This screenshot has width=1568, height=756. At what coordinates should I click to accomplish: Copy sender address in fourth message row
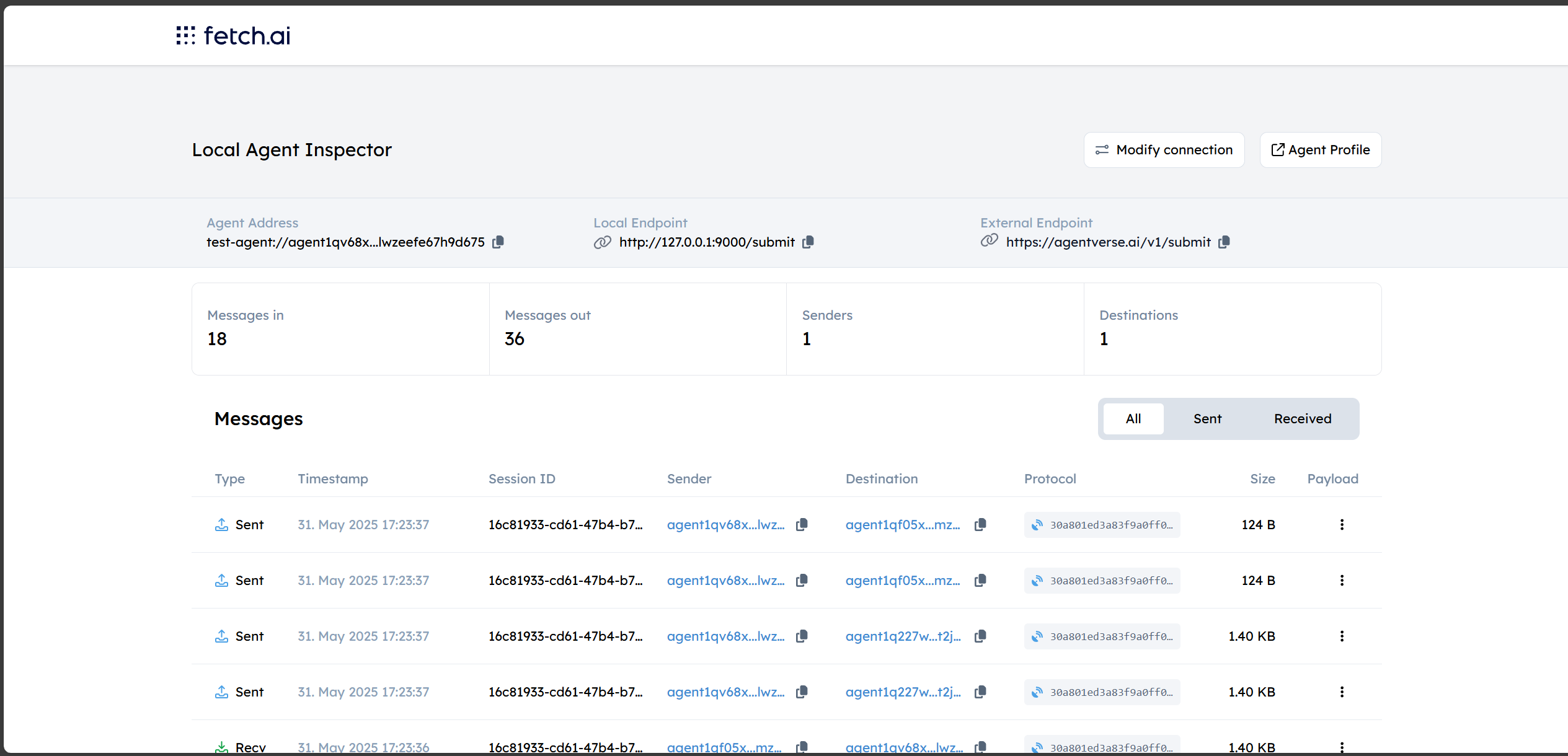(802, 692)
